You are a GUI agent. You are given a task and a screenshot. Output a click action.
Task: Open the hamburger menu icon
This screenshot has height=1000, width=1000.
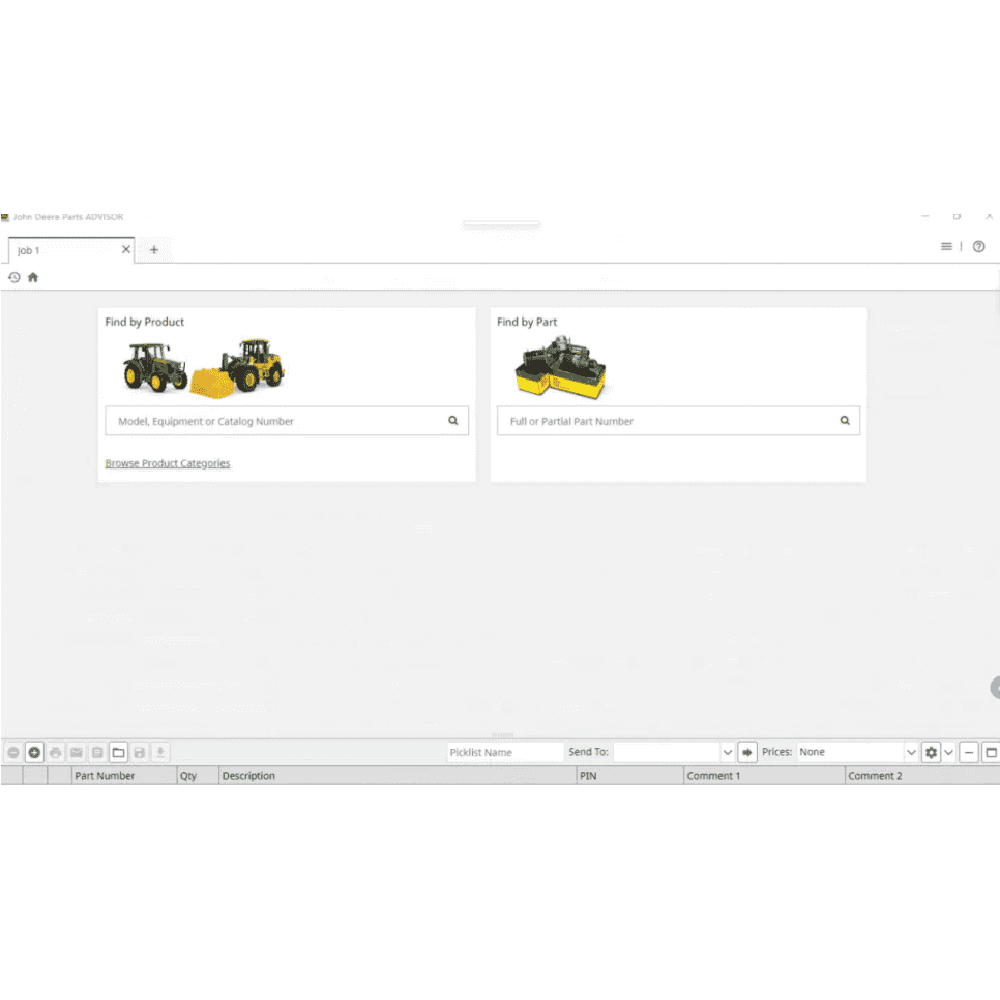(x=946, y=247)
